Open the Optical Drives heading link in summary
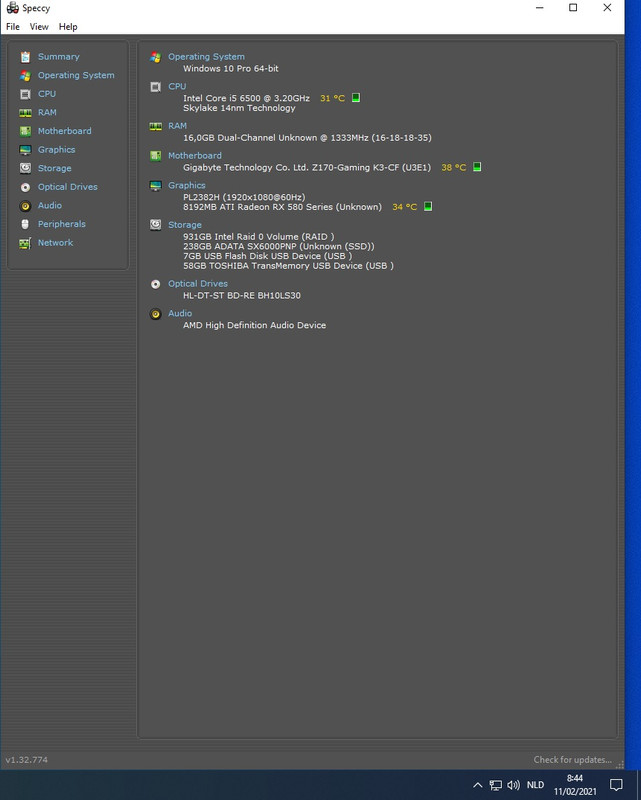 [x=198, y=283]
